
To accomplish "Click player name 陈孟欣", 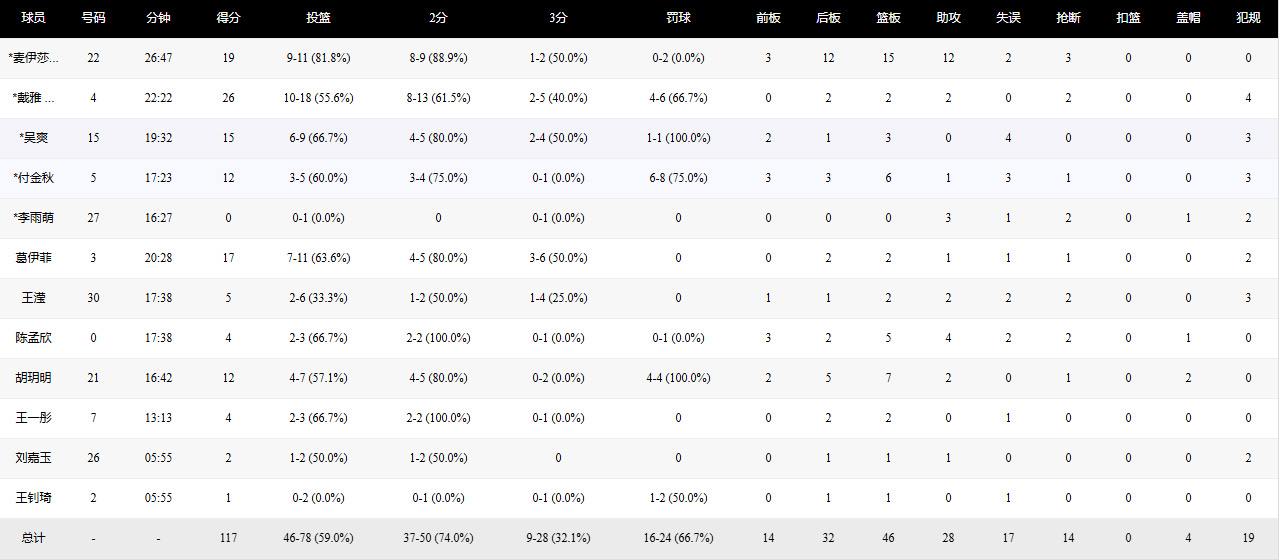I will click(34, 338).
